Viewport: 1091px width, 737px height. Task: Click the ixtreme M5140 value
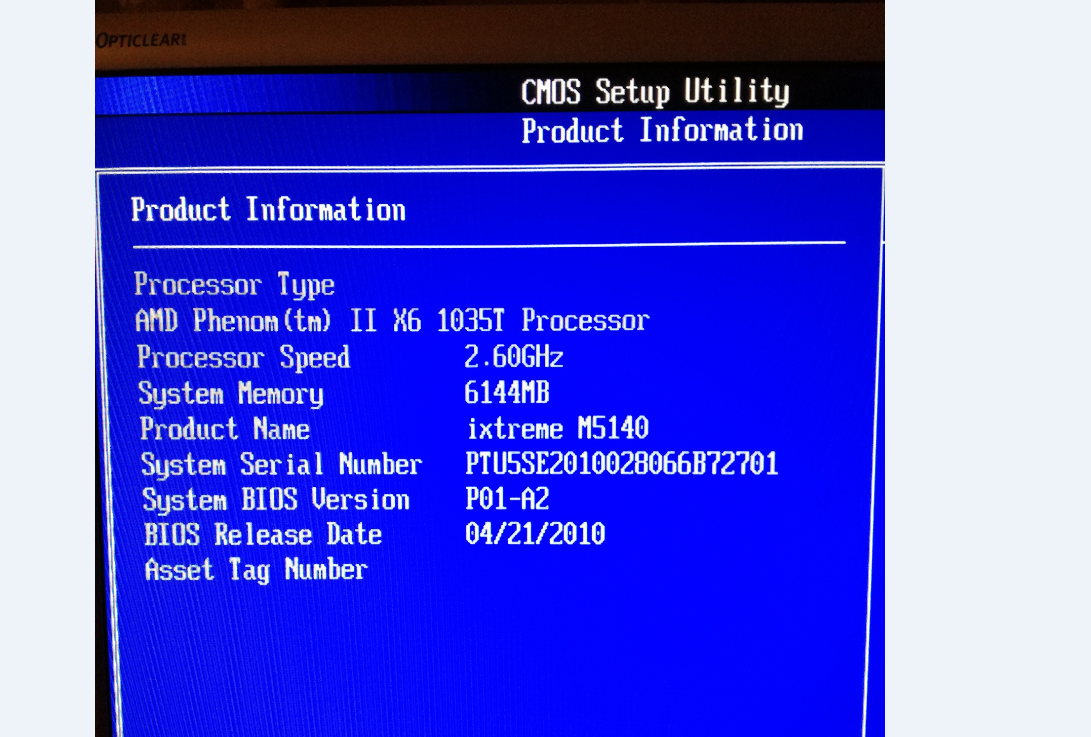click(x=558, y=428)
